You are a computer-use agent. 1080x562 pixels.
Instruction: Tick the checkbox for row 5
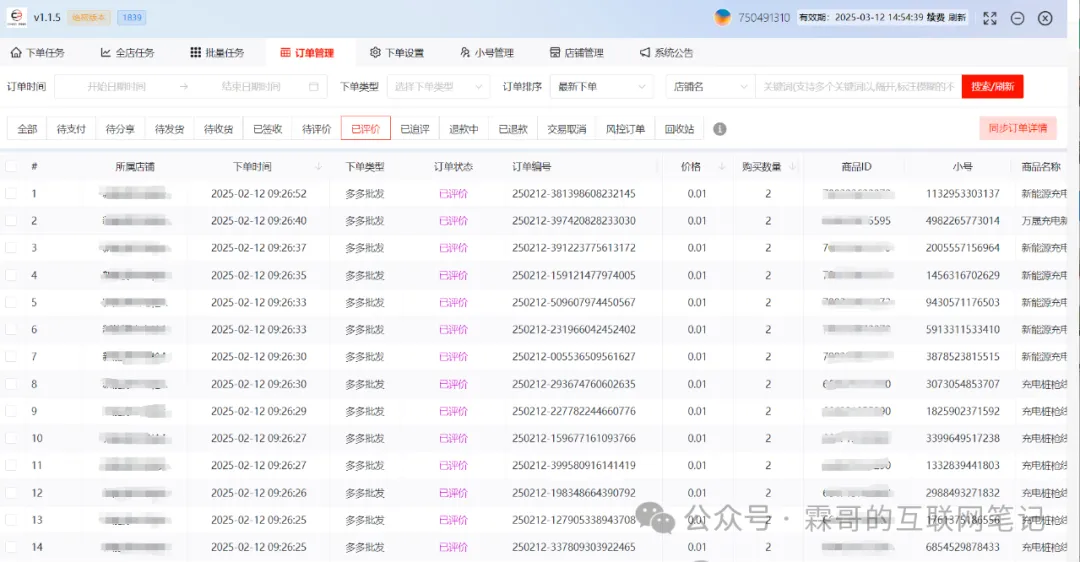(11, 302)
